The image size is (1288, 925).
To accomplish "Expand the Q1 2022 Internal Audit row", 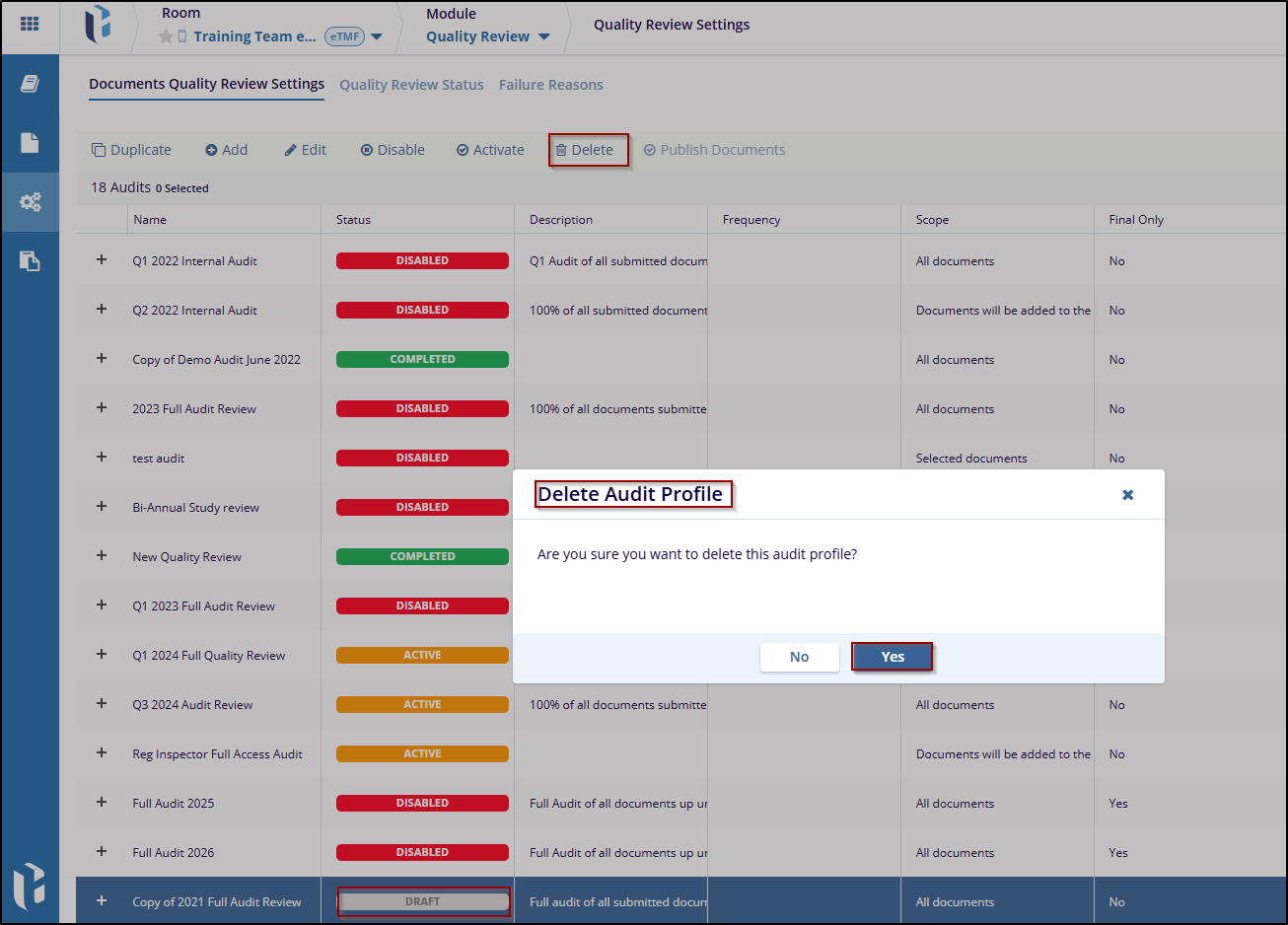I will tap(102, 260).
